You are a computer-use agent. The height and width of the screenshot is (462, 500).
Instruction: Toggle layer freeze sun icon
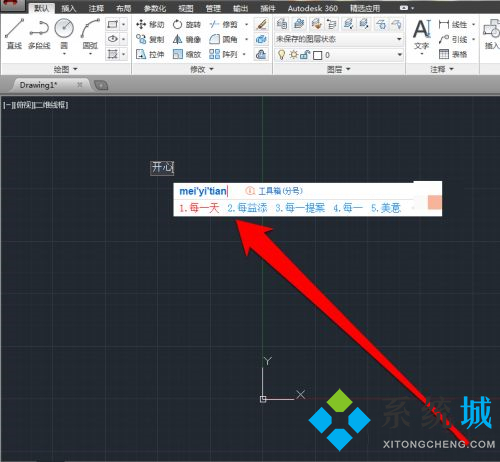(293, 55)
